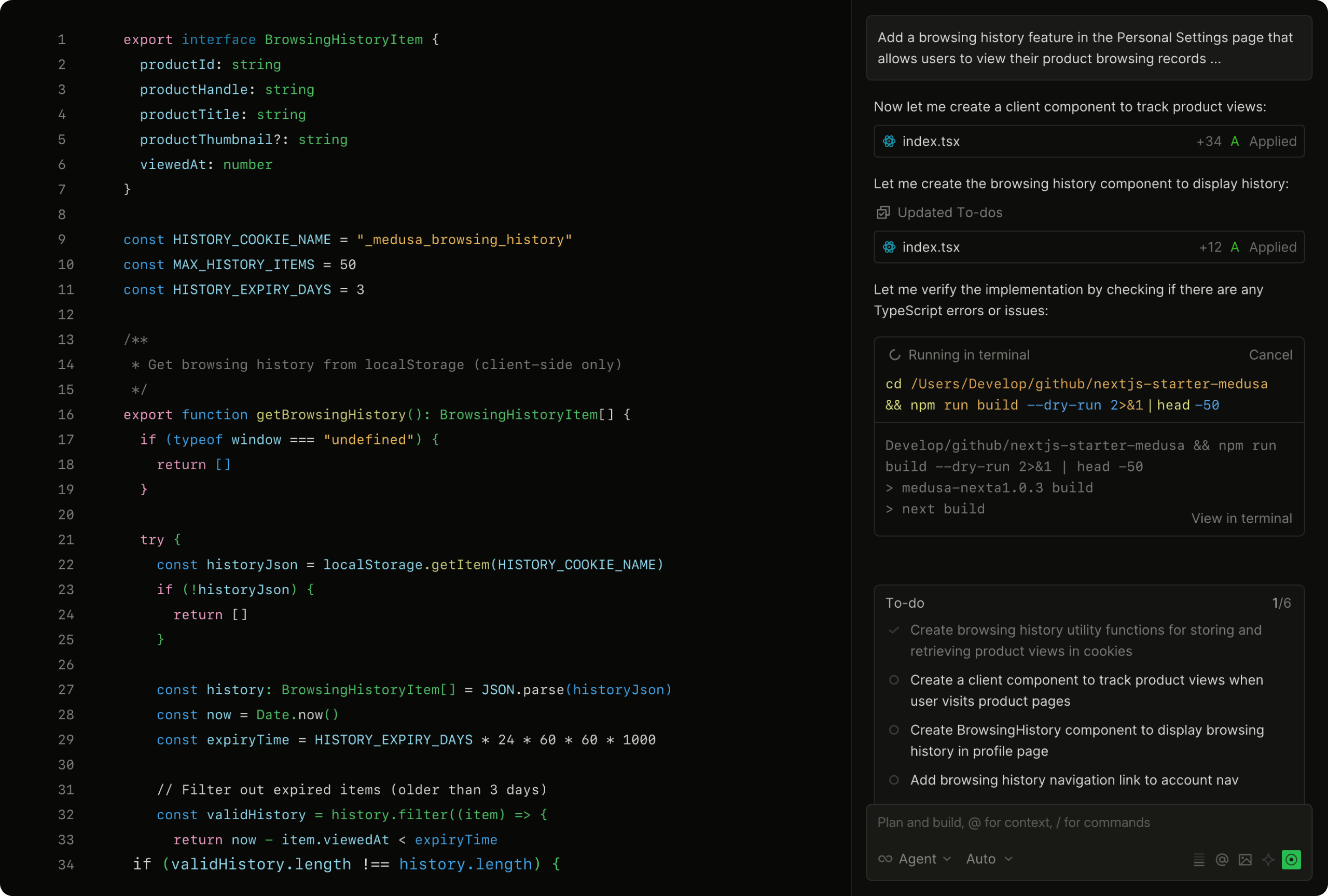
Task: Click the @ mention icon in chat input
Action: (1222, 859)
